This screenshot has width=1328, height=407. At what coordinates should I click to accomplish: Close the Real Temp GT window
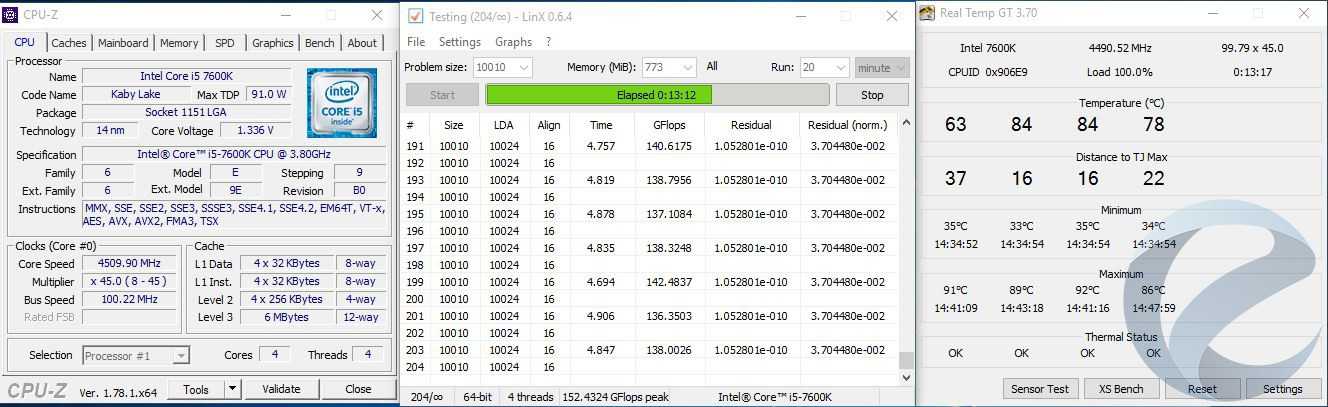coord(1303,14)
